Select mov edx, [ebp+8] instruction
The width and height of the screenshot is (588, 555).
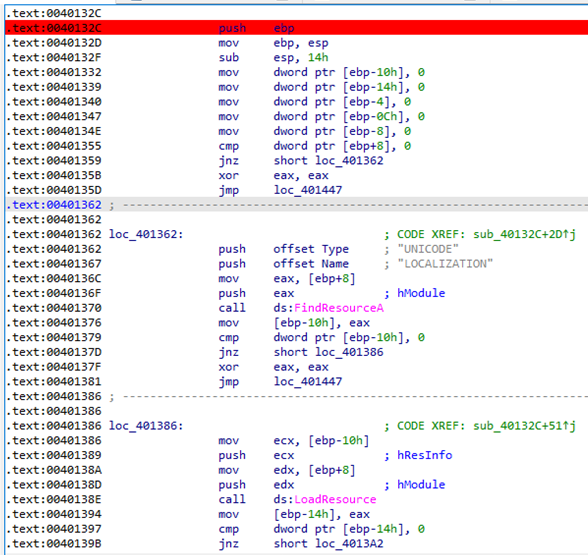click(x=287, y=470)
